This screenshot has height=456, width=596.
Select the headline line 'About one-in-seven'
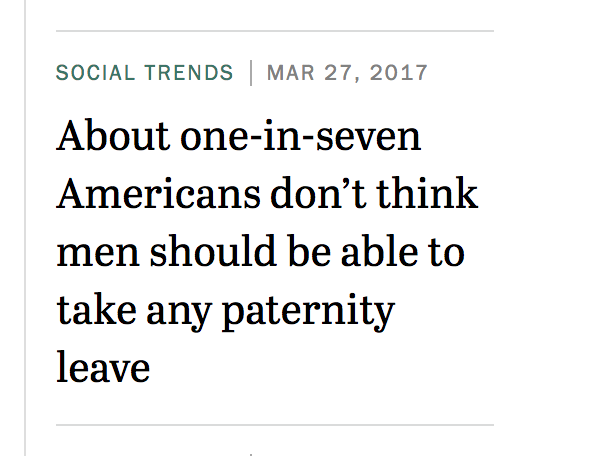coord(239,136)
